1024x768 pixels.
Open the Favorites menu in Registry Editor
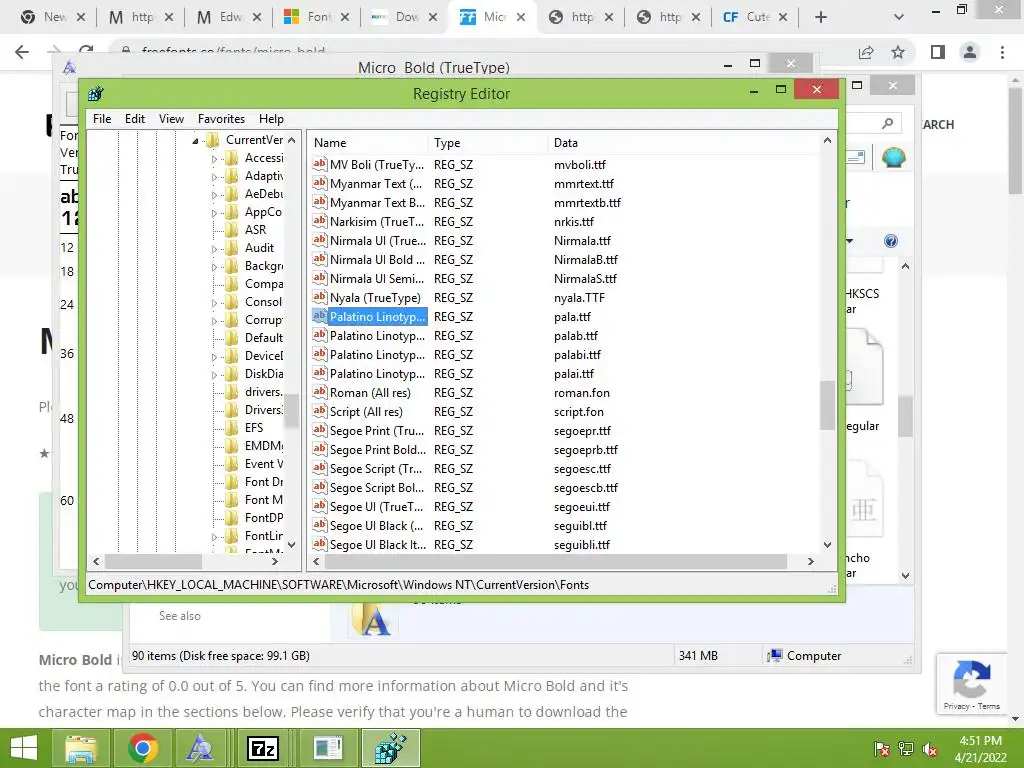coord(221,119)
